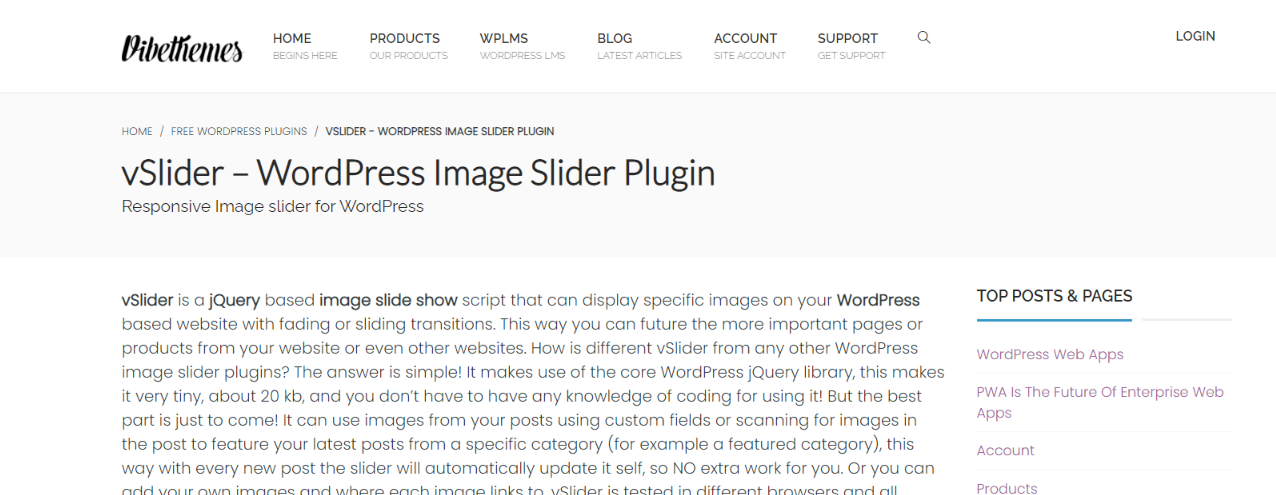Click the TOP POSTS & PAGES heading
This screenshot has width=1276, height=495.
tap(1054, 296)
